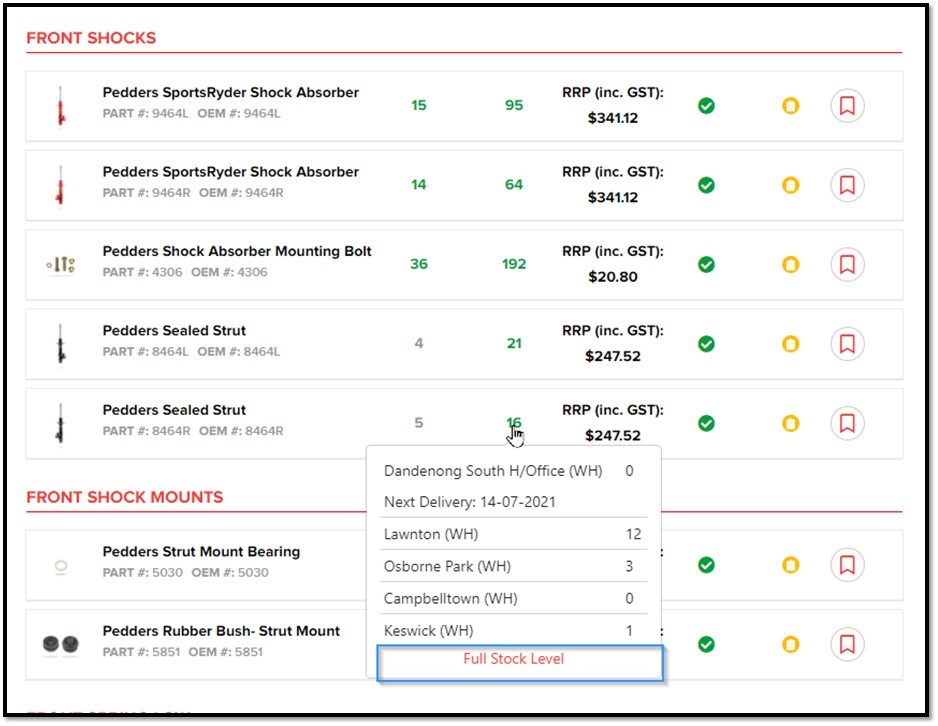Select the Mounting Bolt thumbnail image
Viewport: 938px width, 726px height.
[x=60, y=264]
